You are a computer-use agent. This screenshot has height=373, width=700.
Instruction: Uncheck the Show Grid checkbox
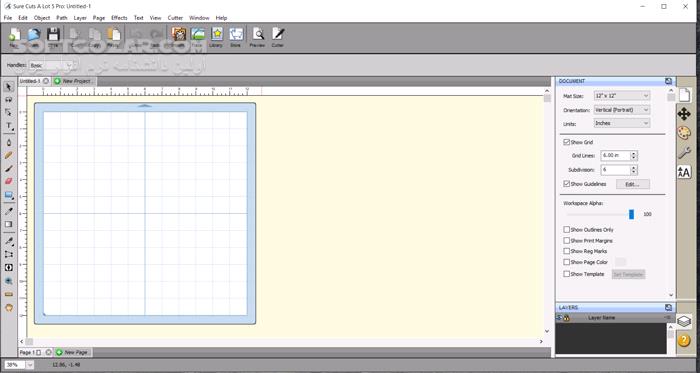[x=567, y=142]
